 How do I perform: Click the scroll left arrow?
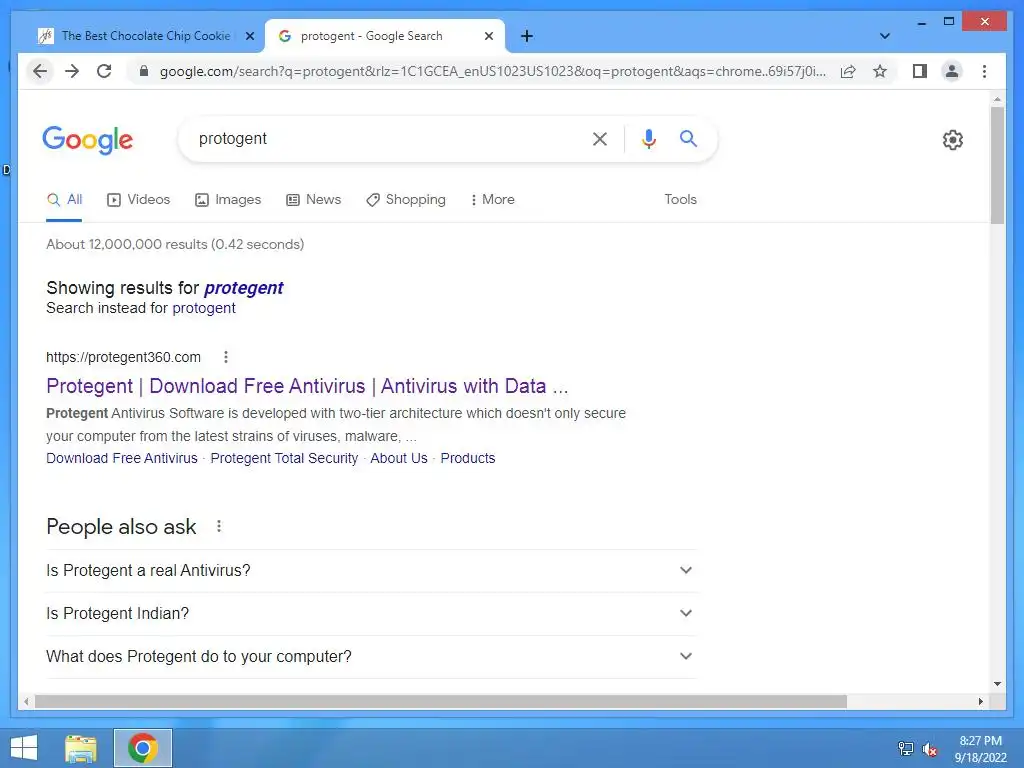(25, 702)
